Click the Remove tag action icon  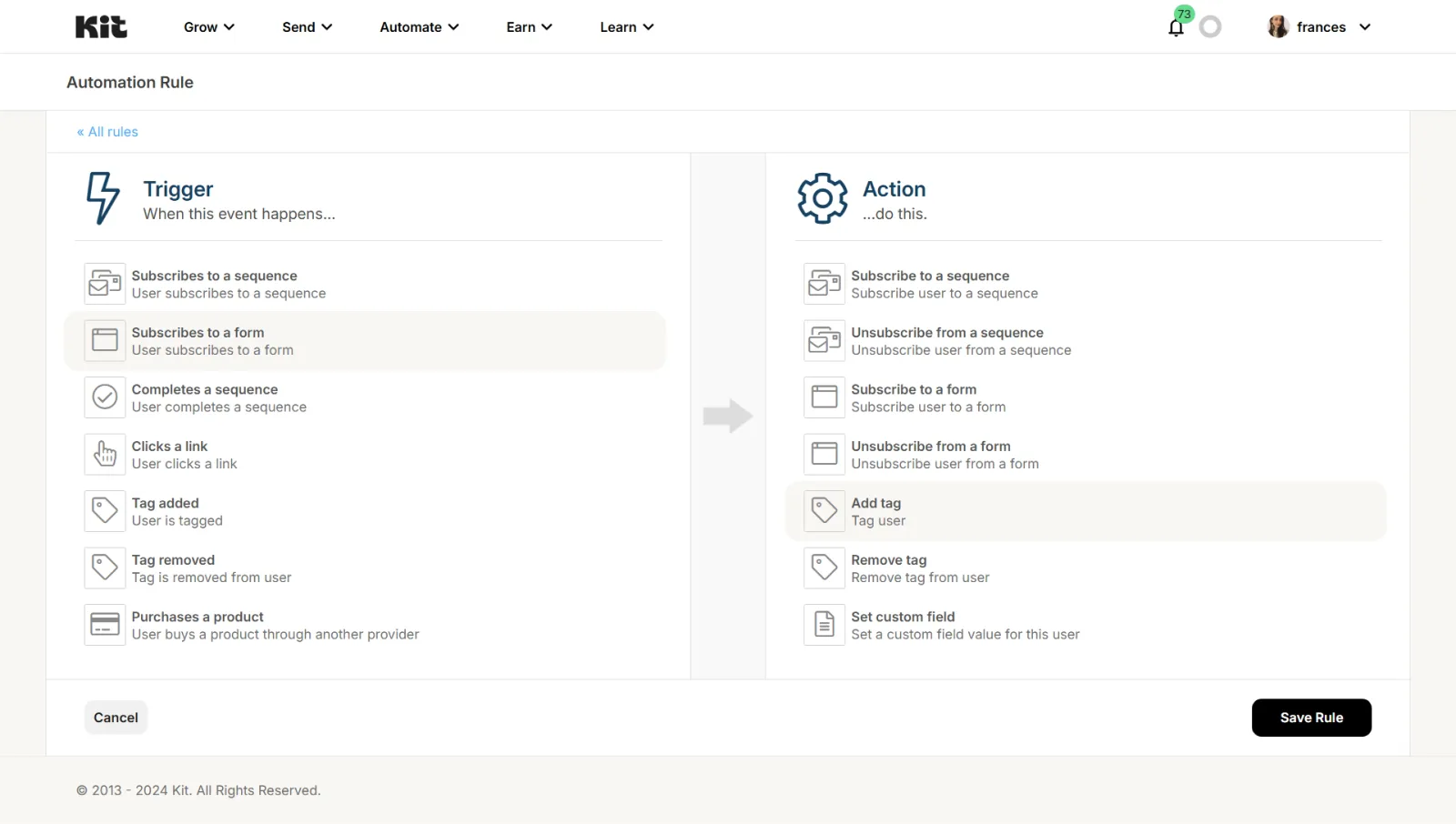[x=824, y=568]
